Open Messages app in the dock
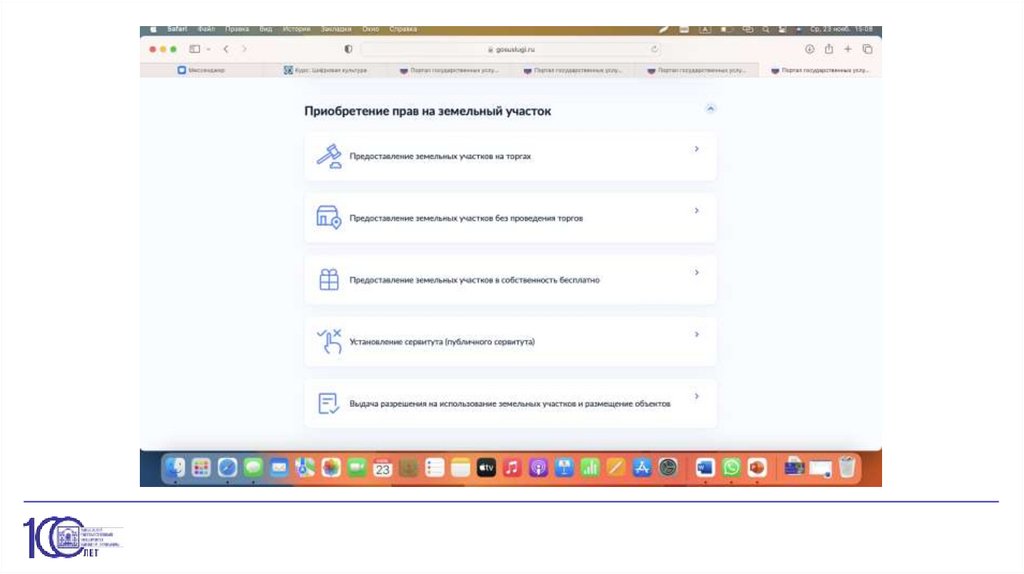The width and height of the screenshot is (1024, 574). point(253,468)
